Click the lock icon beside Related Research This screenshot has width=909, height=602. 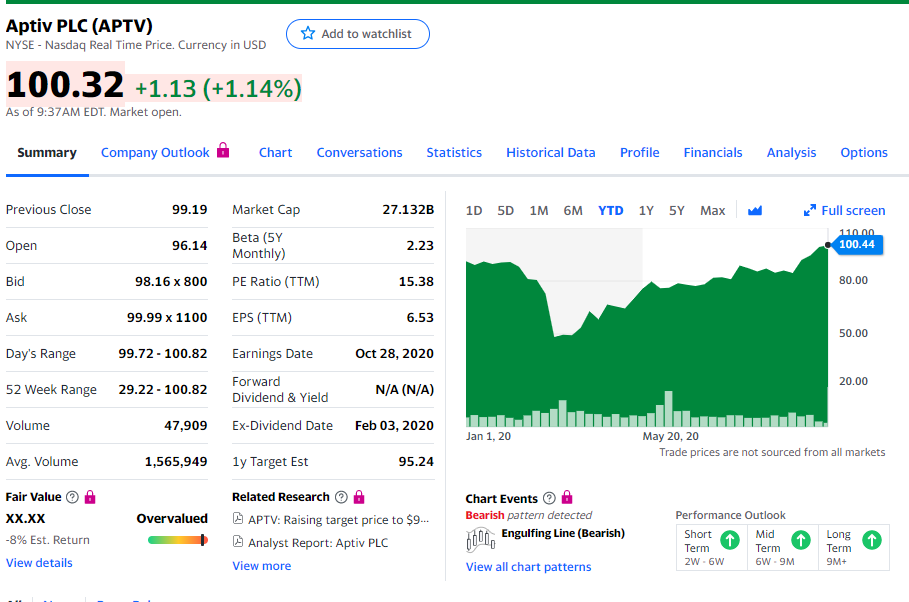point(359,497)
